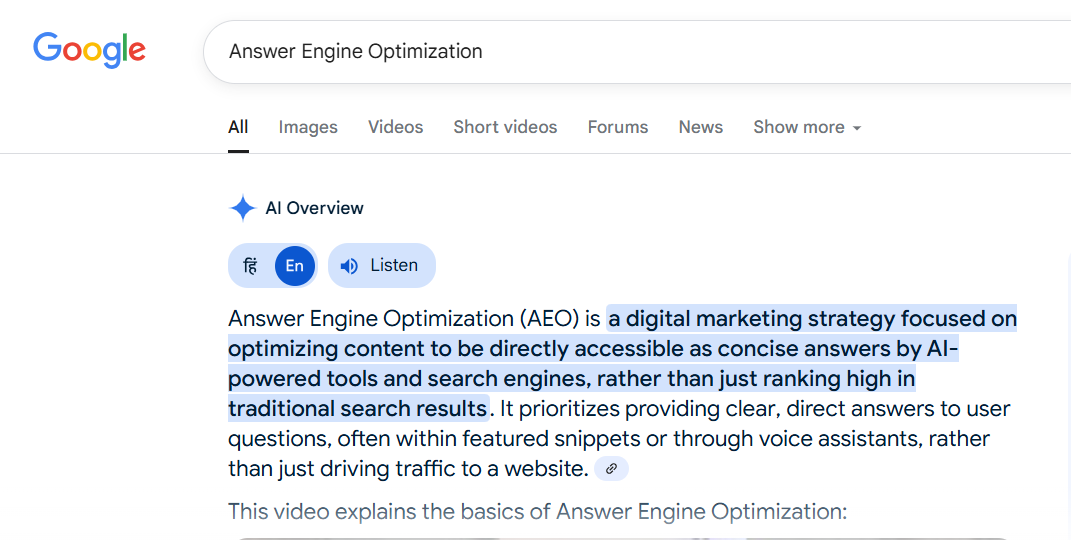Expand the Show more dropdown
Image resolution: width=1071 pixels, height=540 pixels.
point(807,127)
